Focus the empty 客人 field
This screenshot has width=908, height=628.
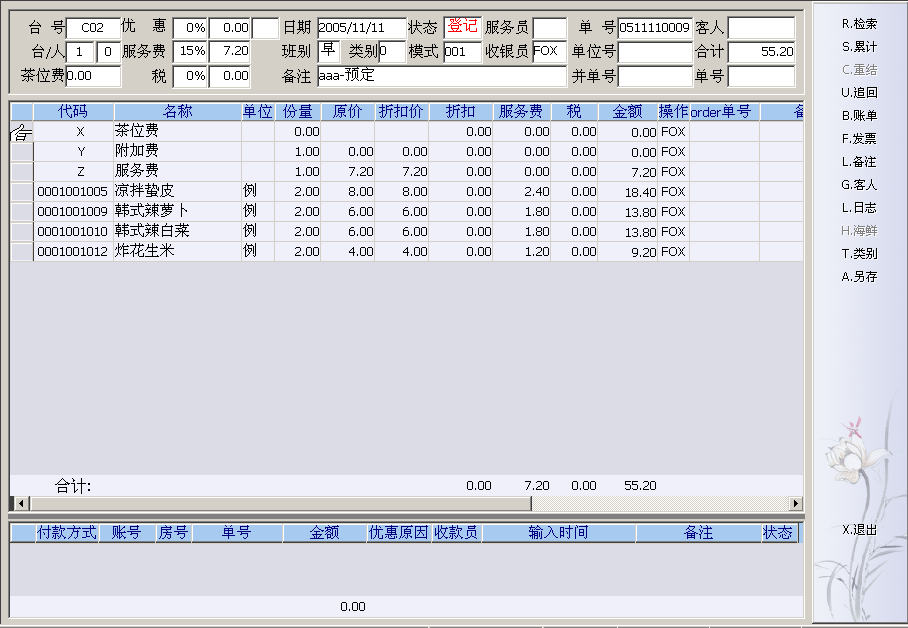point(761,28)
